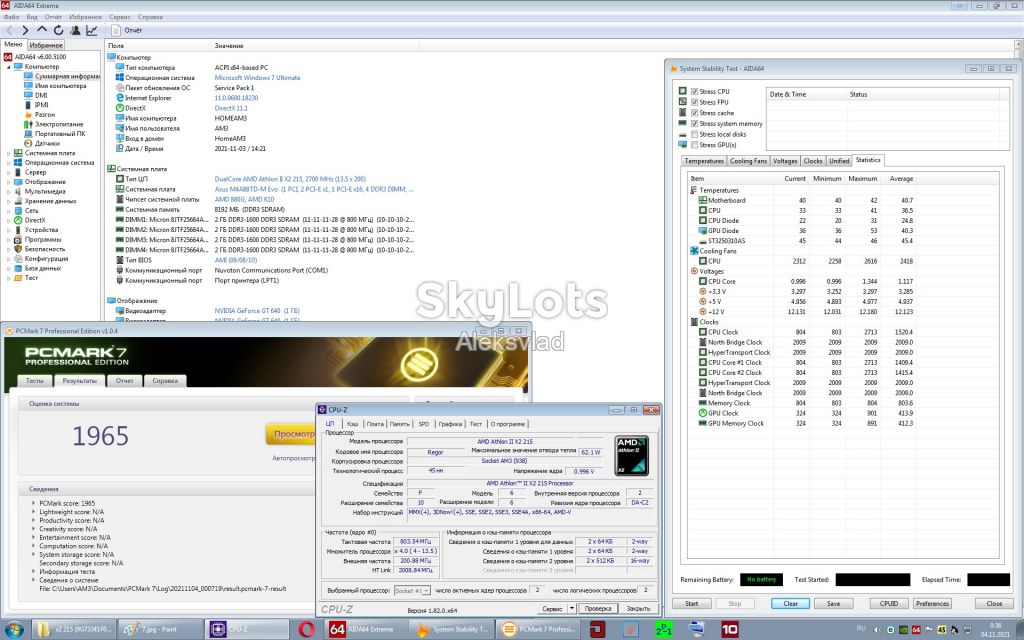Image resolution: width=1024 pixels, height=640 pixels.
Task: Switch to the Cooling Fans tab
Action: (748, 161)
